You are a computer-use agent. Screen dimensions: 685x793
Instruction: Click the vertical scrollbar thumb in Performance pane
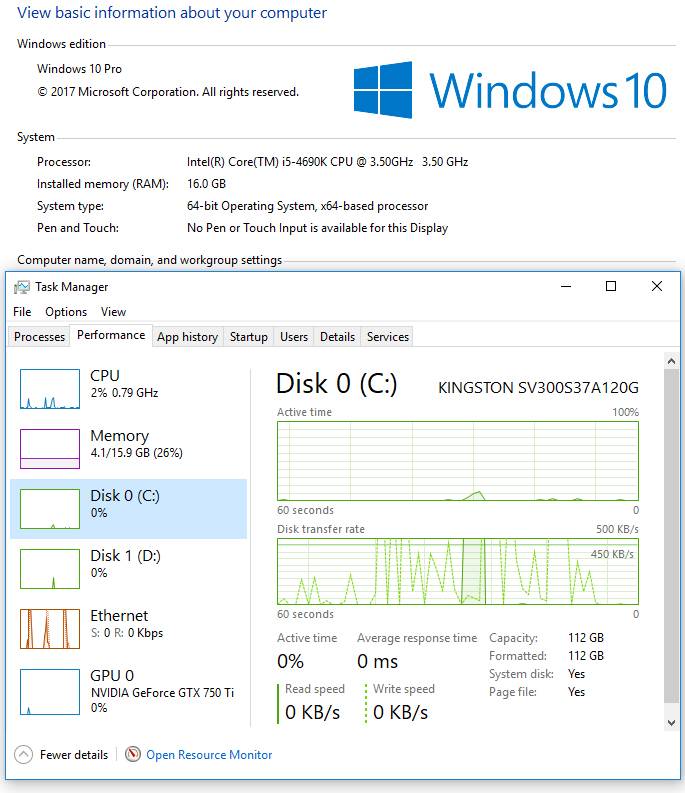[671, 536]
